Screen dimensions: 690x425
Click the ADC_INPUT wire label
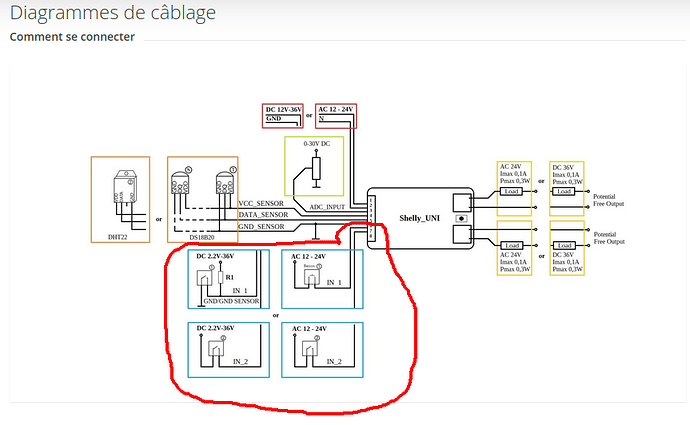pos(329,207)
